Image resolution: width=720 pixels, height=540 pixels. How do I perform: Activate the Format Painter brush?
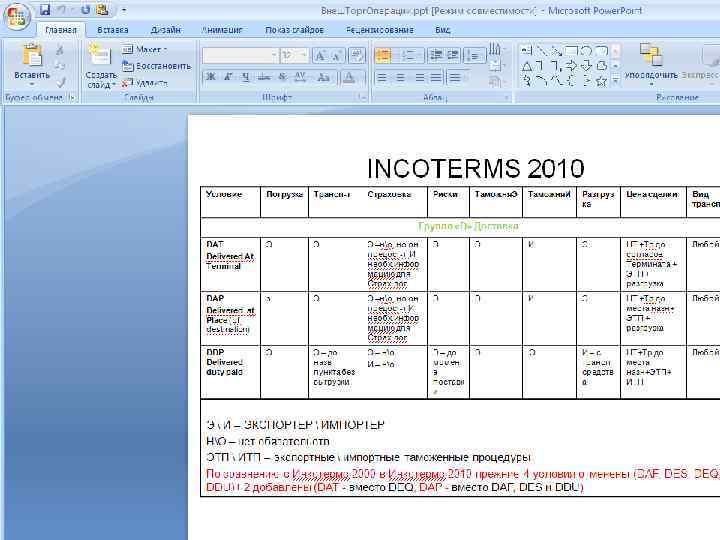60,83
